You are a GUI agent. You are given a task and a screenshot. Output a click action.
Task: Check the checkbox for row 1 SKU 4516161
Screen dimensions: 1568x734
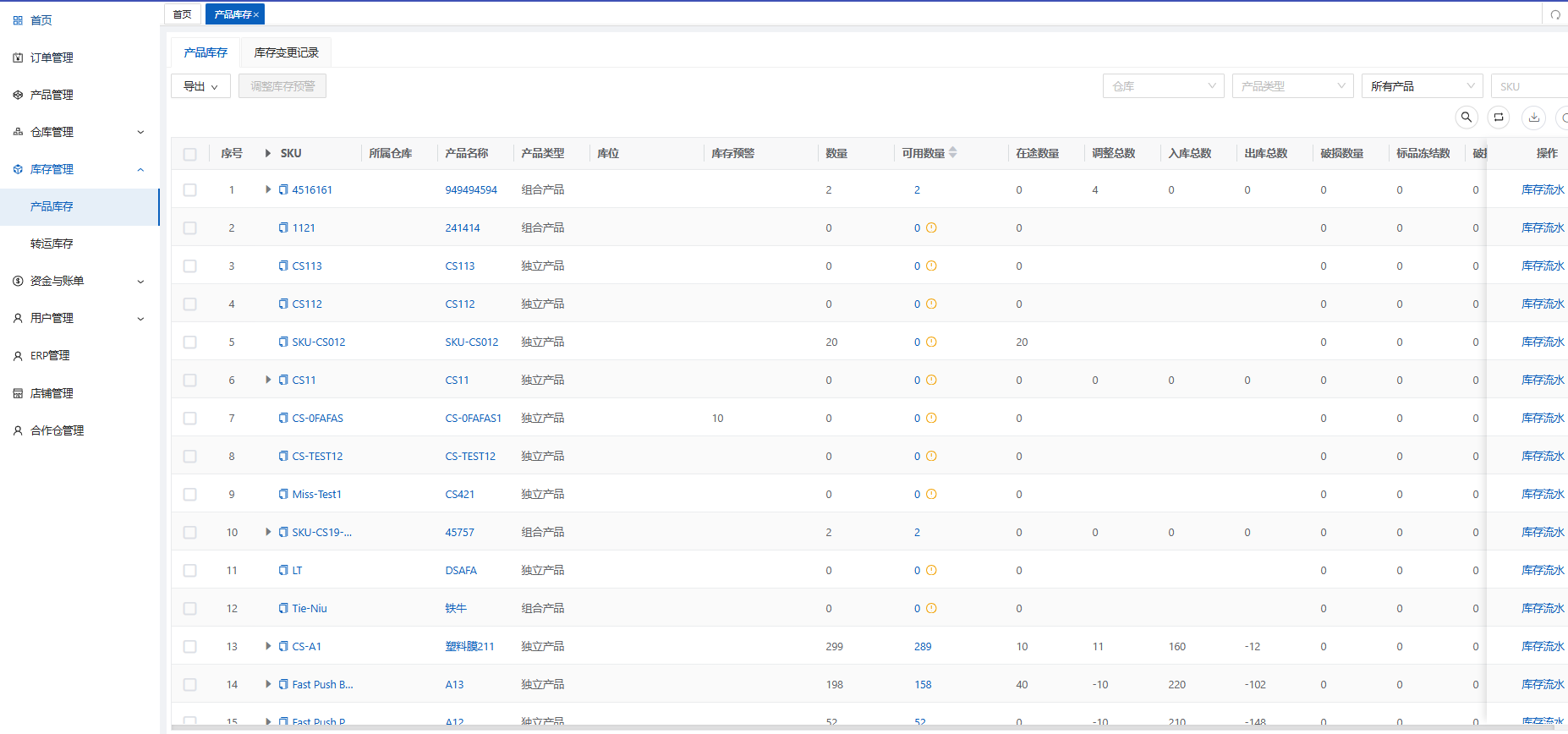(x=189, y=190)
